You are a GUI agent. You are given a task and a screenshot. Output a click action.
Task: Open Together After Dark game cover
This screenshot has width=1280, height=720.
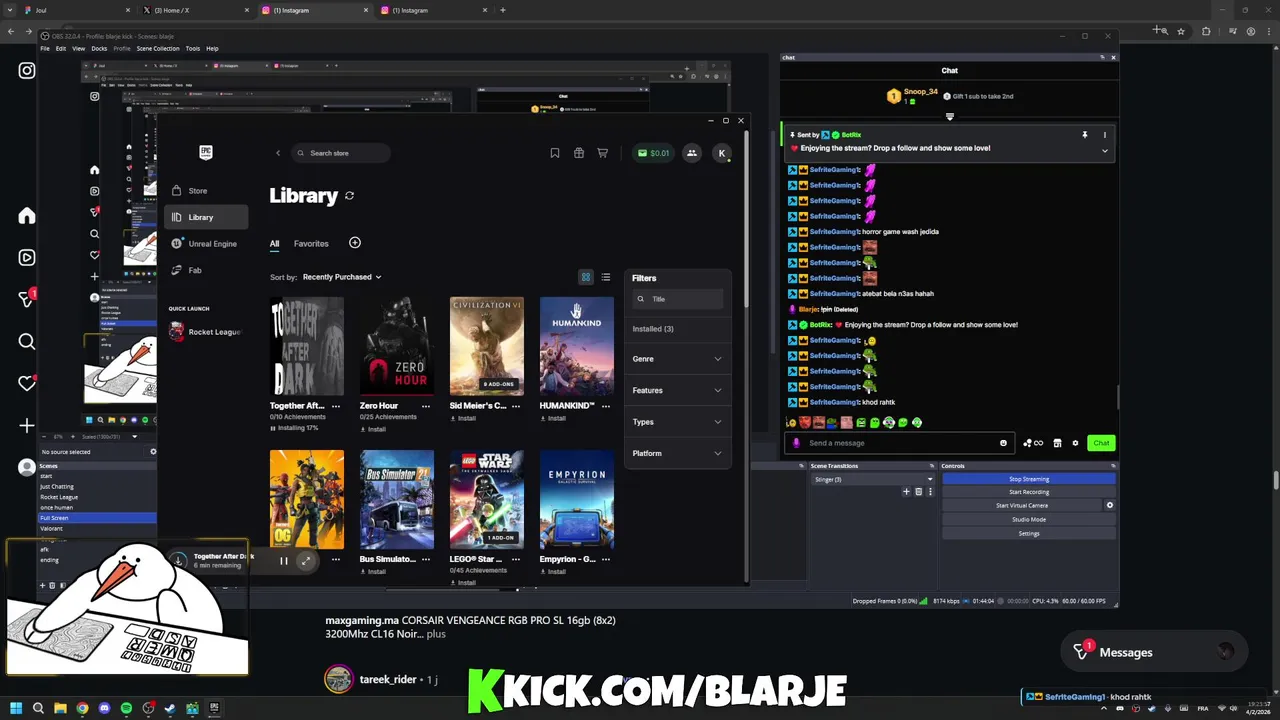coord(306,346)
